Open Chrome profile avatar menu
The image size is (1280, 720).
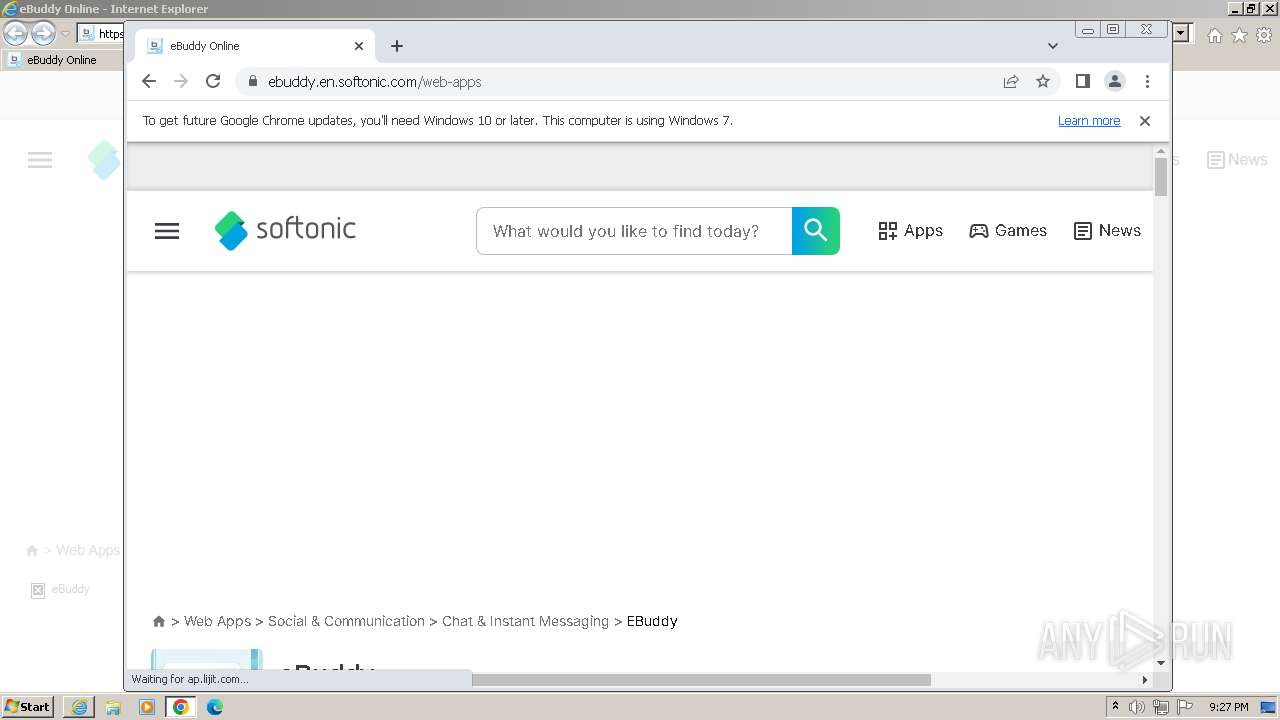(x=1115, y=81)
